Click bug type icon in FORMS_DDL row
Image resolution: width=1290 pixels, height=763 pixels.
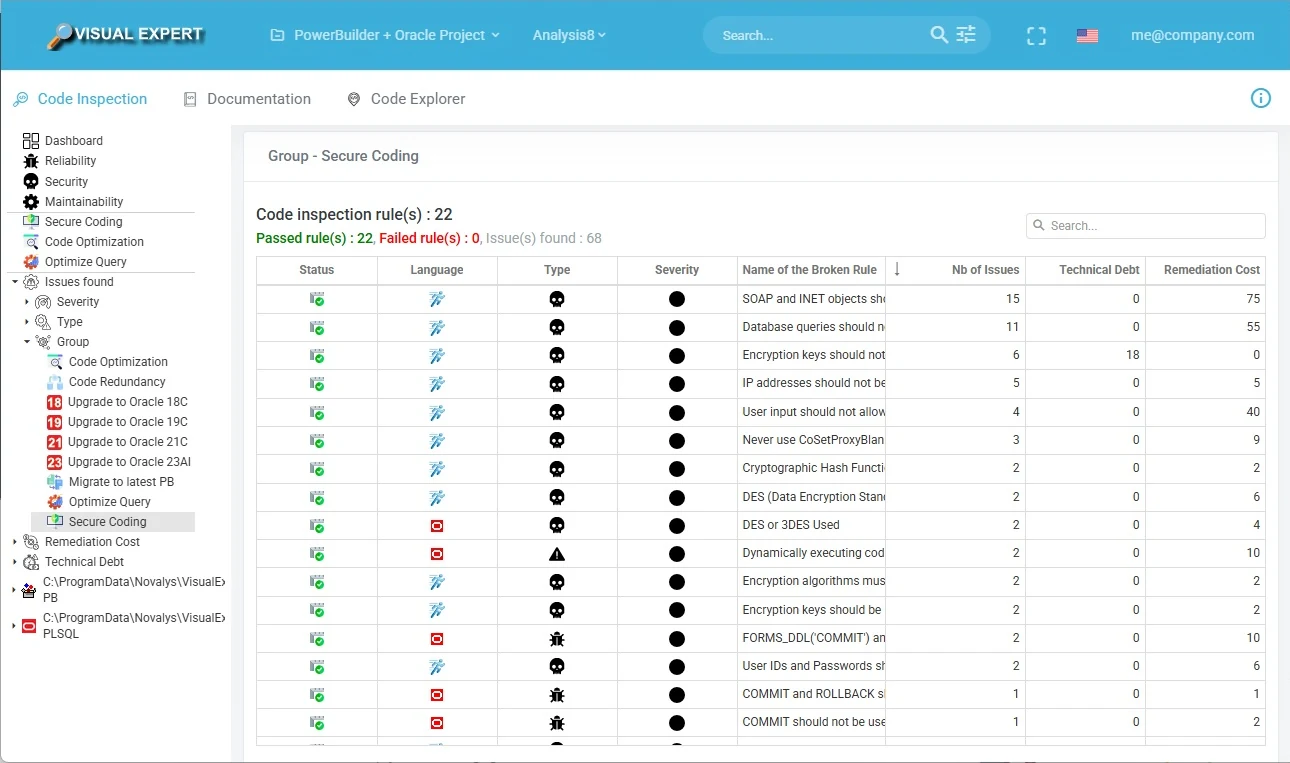557,638
